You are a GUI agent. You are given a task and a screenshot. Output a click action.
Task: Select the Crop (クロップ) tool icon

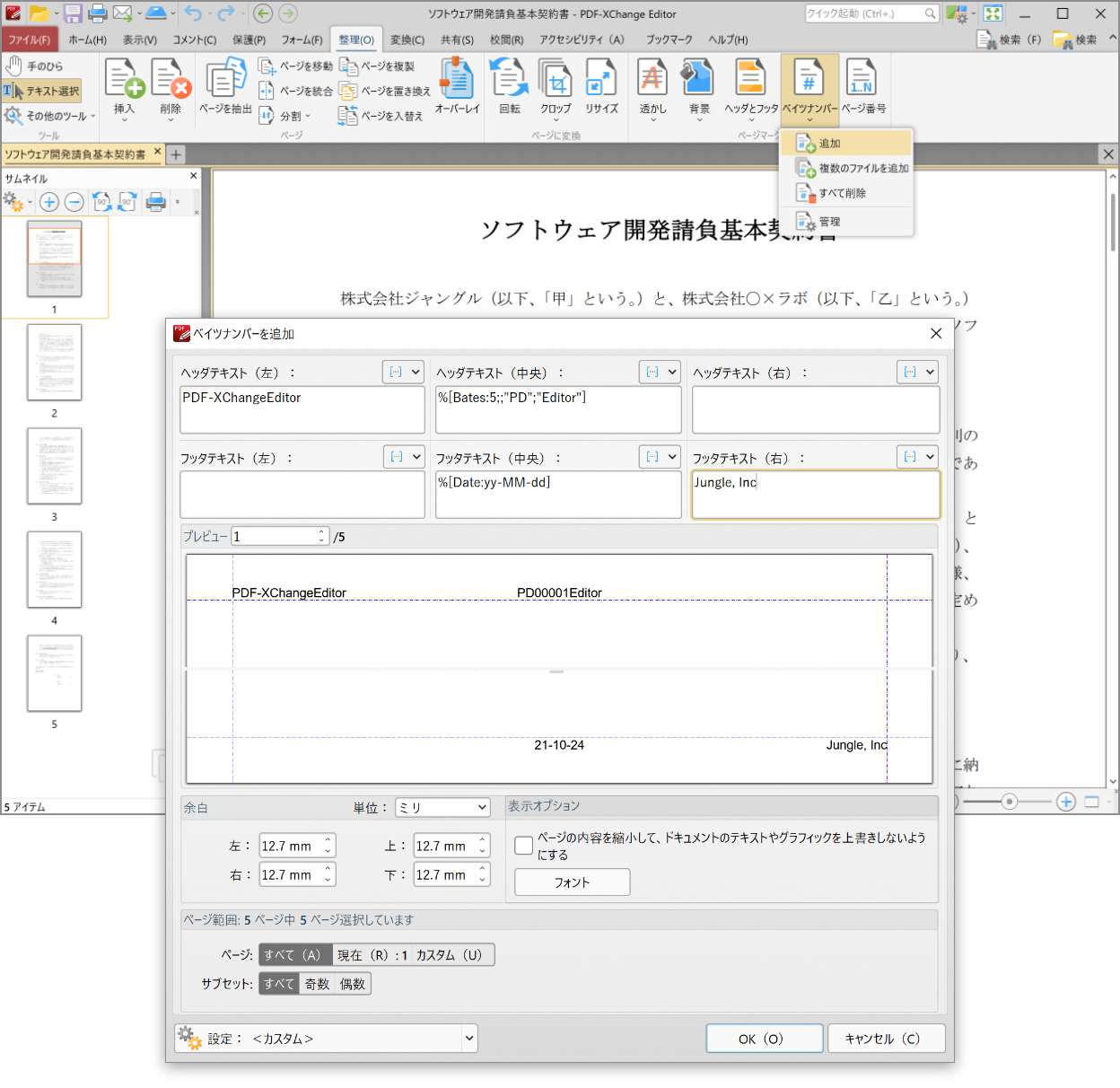(x=556, y=81)
